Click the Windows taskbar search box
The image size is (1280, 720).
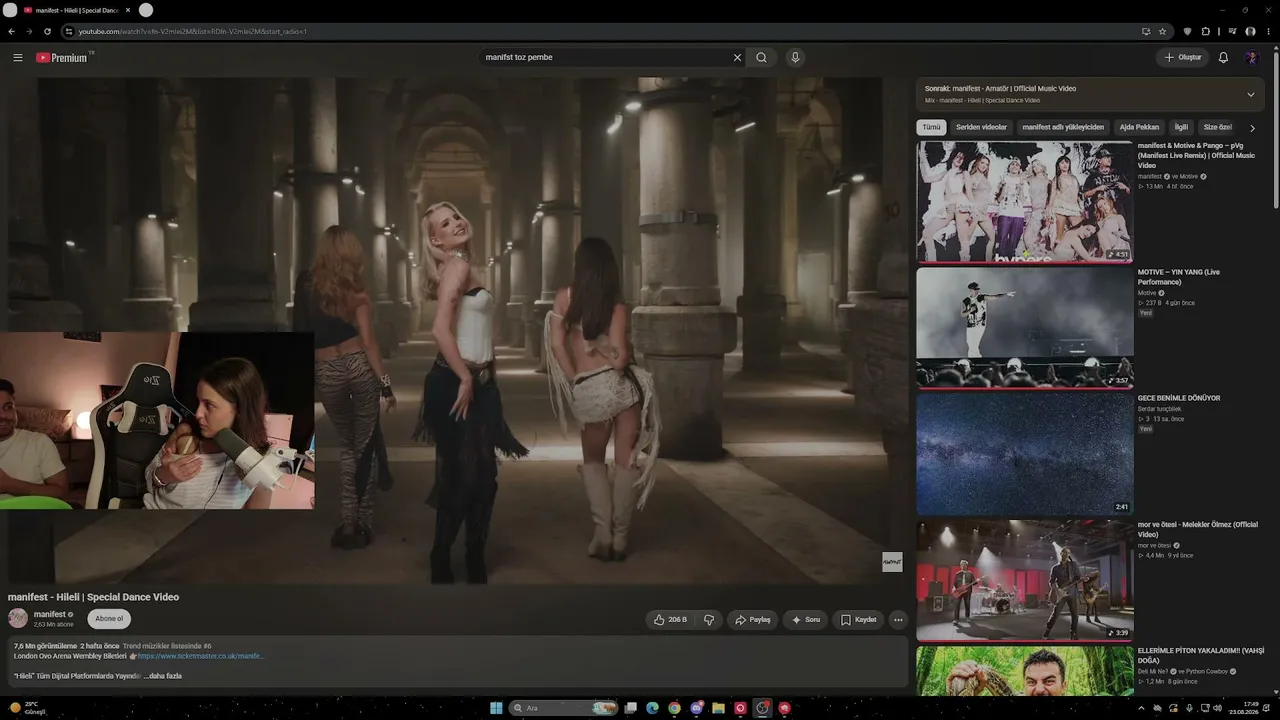[x=562, y=708]
